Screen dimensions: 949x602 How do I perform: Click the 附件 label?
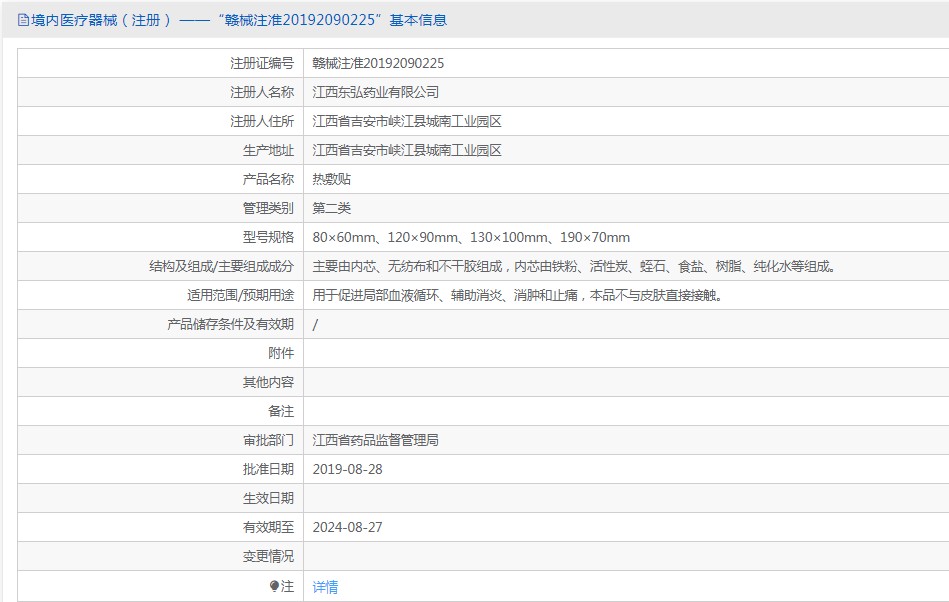(281, 353)
